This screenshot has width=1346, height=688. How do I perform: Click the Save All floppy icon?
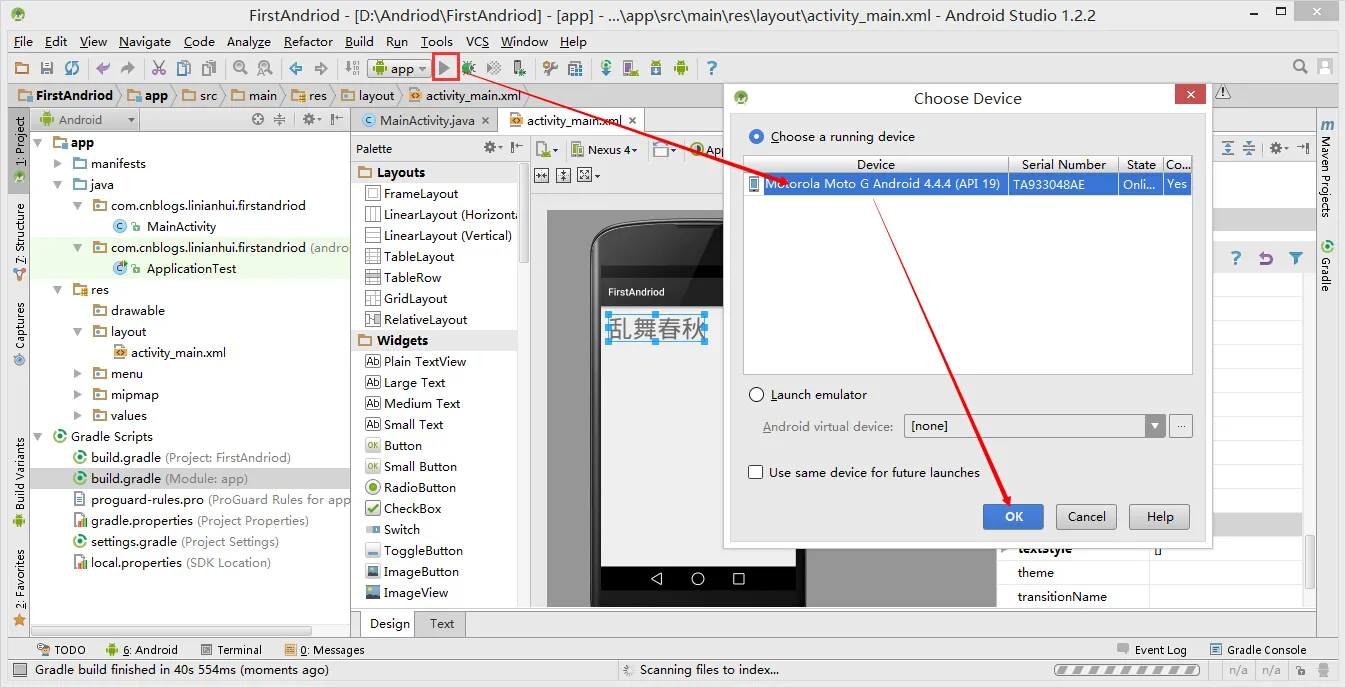point(47,68)
